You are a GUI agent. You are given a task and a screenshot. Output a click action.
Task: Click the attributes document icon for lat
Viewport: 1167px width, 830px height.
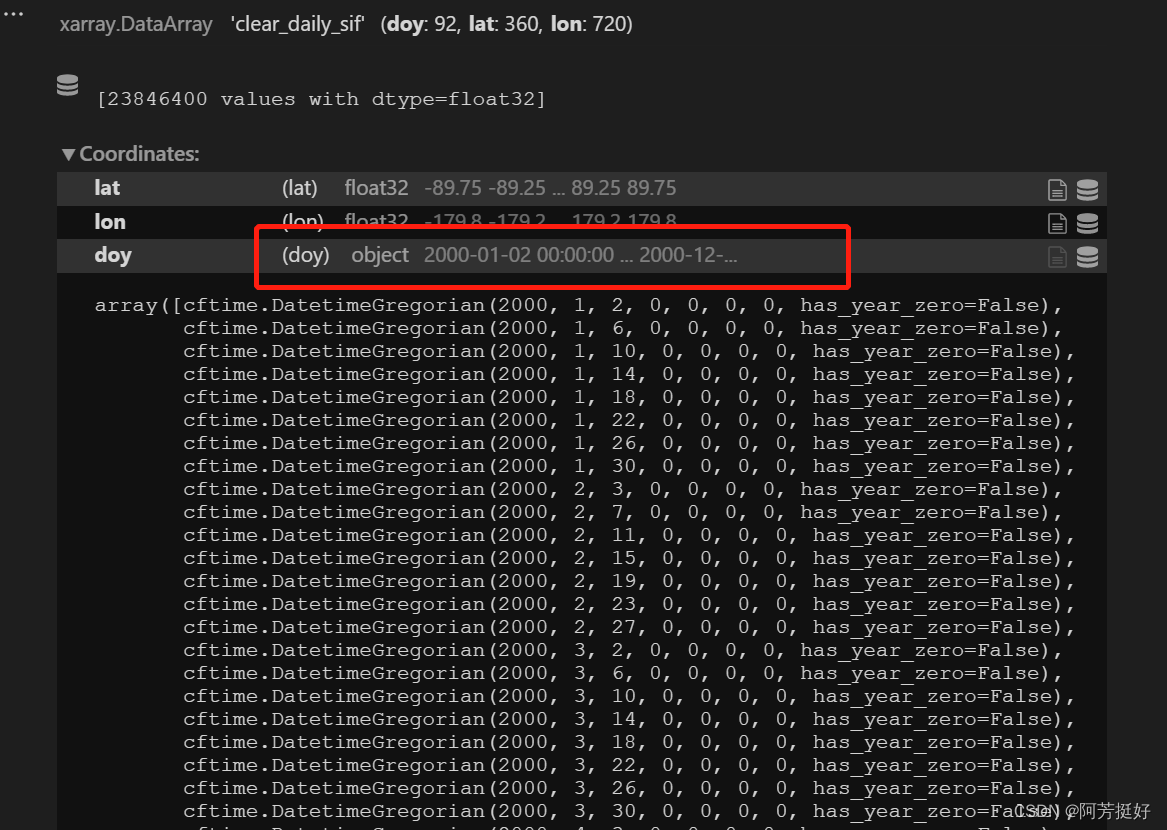(1057, 188)
